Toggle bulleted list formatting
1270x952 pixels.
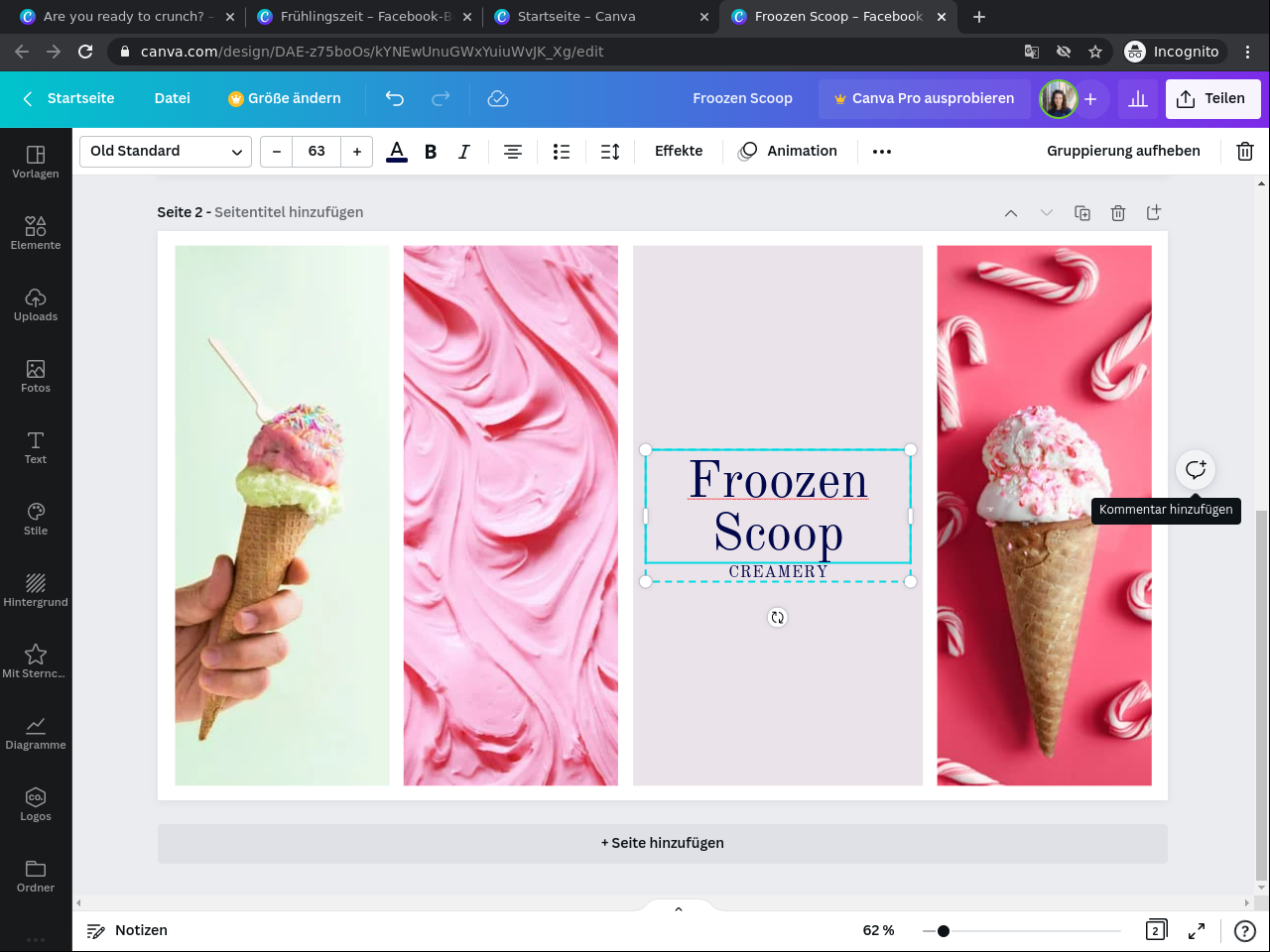coord(562,151)
